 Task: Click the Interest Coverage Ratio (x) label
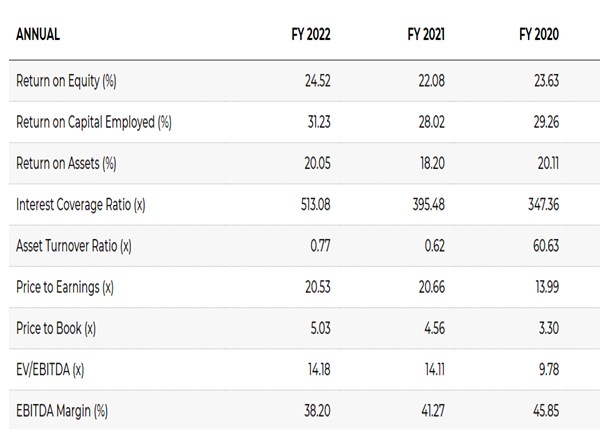click(x=81, y=205)
